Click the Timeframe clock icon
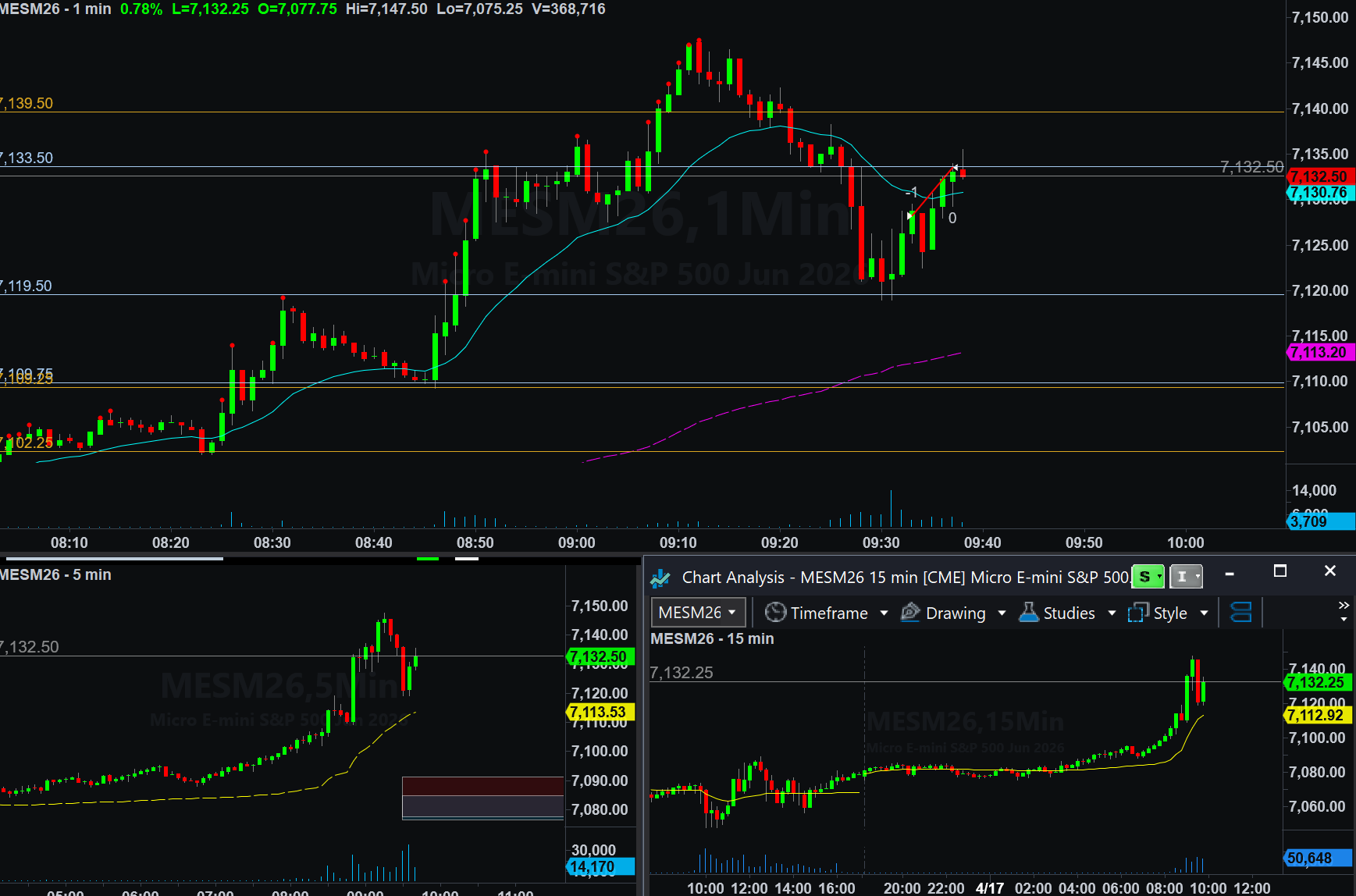1356x896 pixels. point(774,613)
